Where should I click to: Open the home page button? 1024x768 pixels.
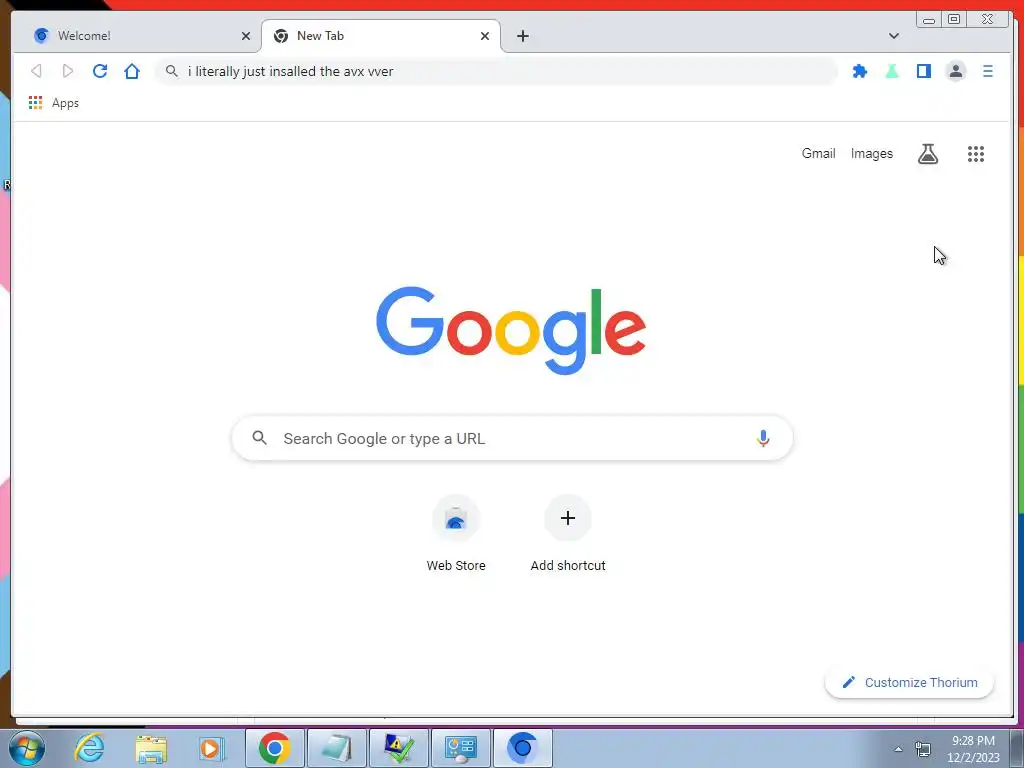pyautogui.click(x=132, y=71)
